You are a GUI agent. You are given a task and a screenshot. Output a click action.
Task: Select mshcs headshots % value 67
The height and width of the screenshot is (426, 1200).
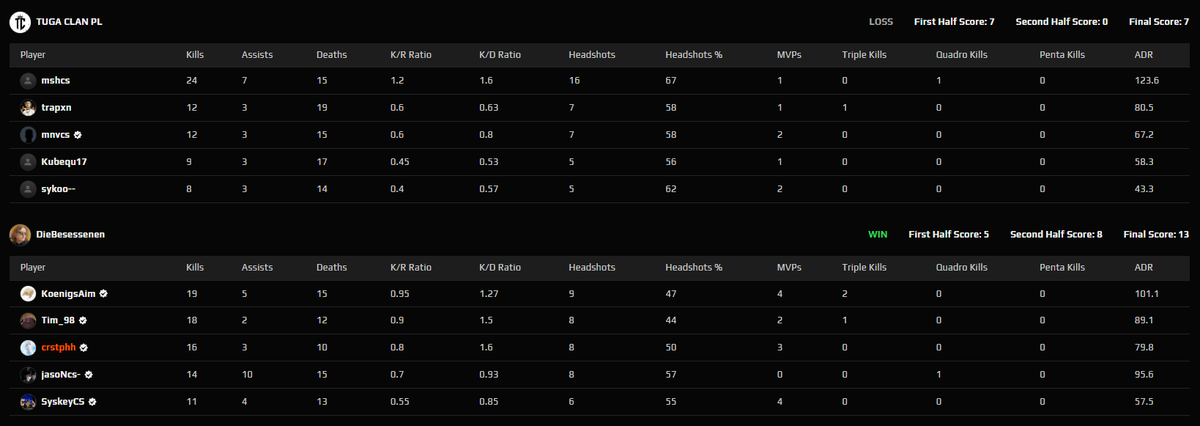tap(669, 81)
